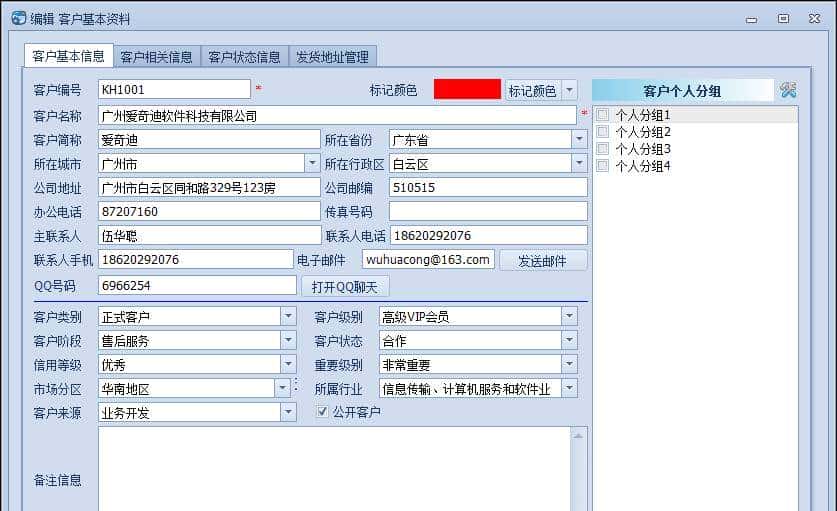Minimize the 编辑 客户基本资料 window
Image resolution: width=837 pixels, height=511 pixels.
[752, 19]
